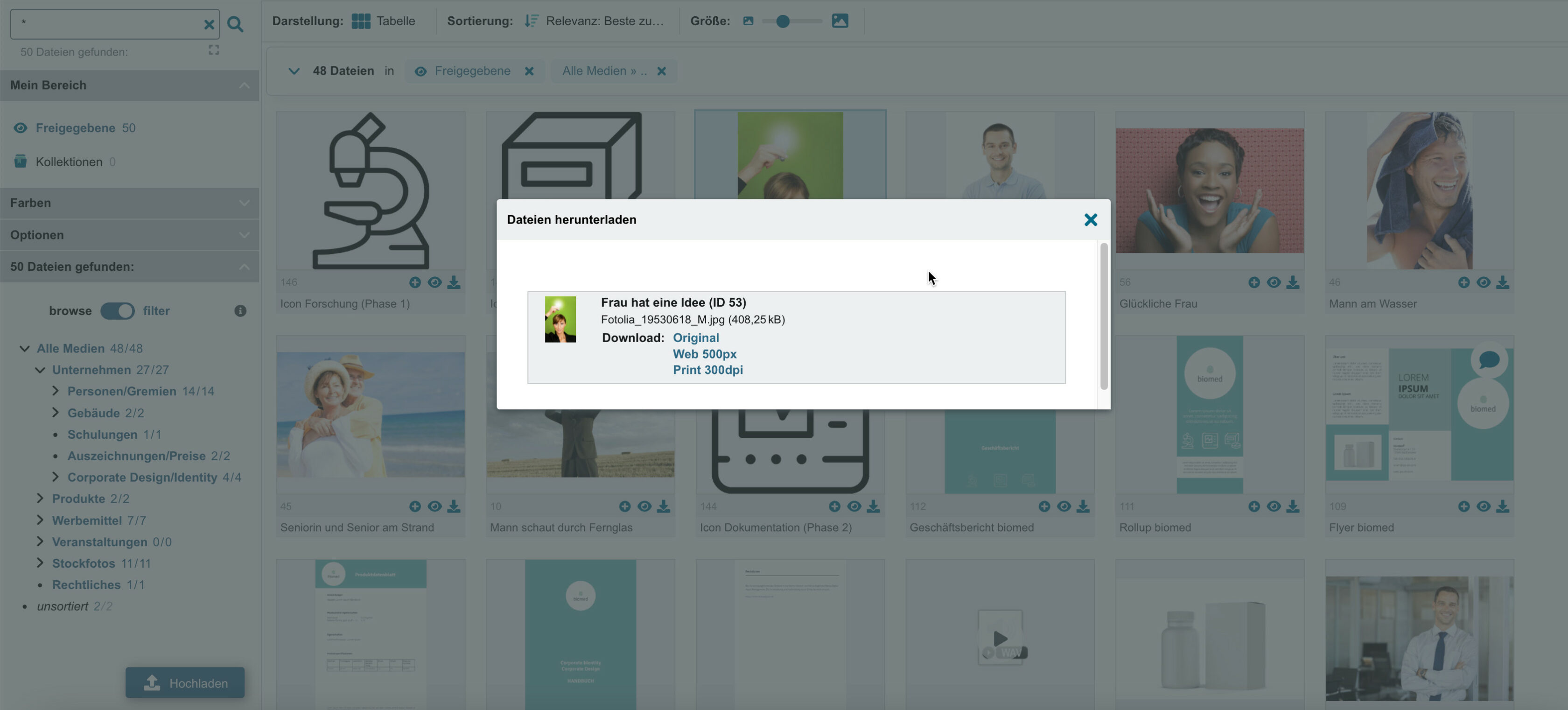Select unsortiert entry in tree

pos(63,606)
